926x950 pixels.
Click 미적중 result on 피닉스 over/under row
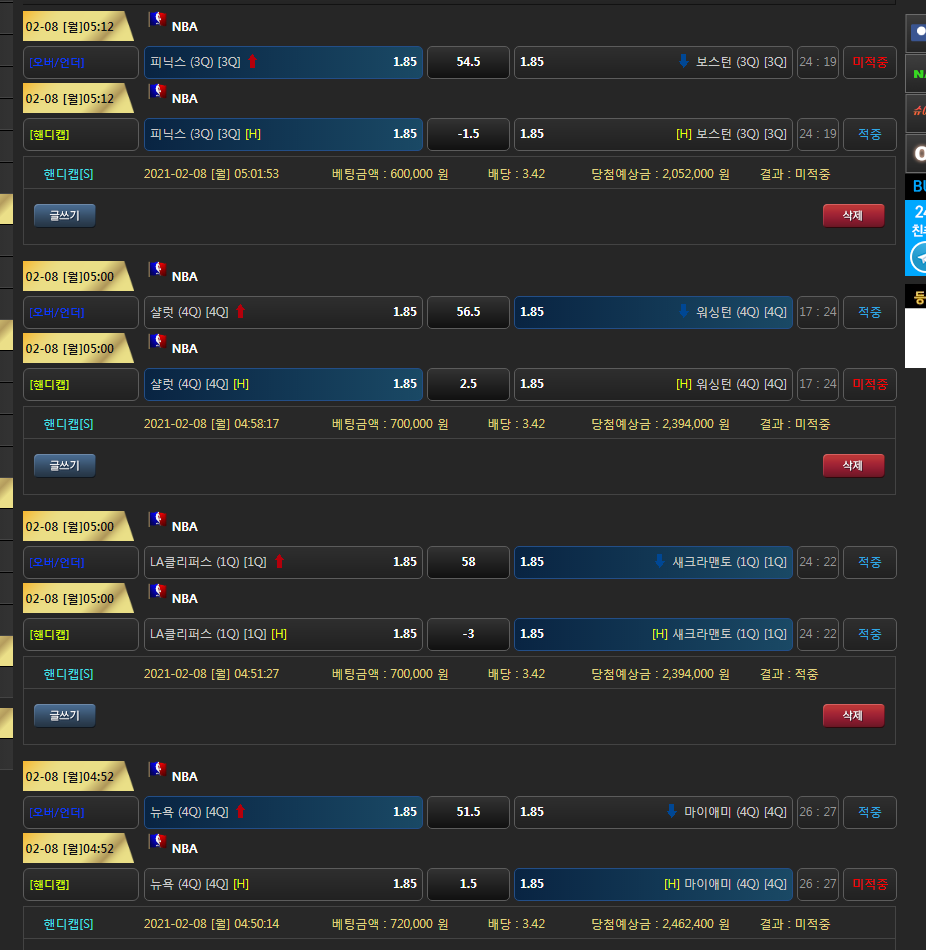(869, 62)
